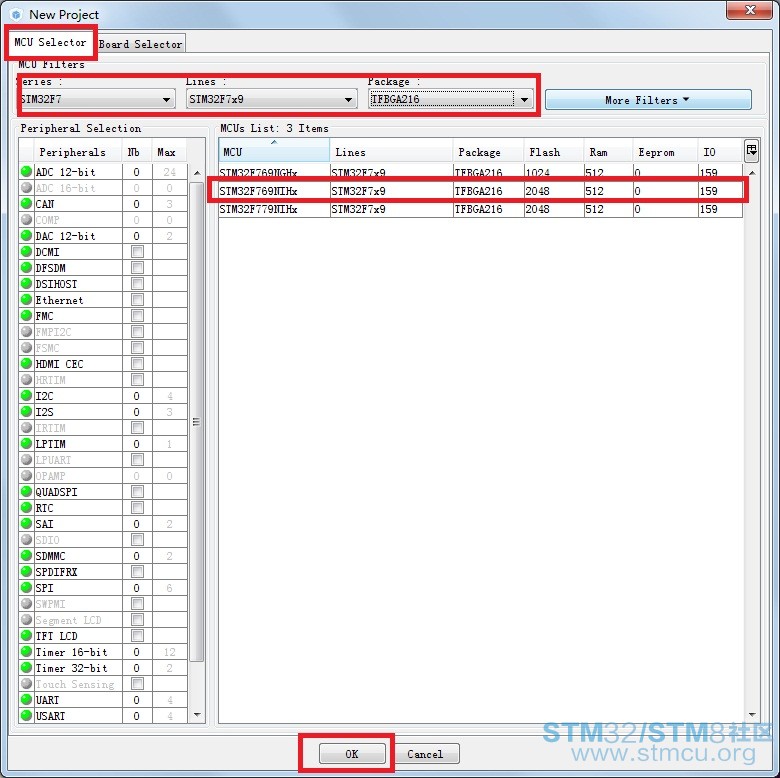Select the STM32F779NIHx row
The image size is (780, 778).
tap(481, 209)
